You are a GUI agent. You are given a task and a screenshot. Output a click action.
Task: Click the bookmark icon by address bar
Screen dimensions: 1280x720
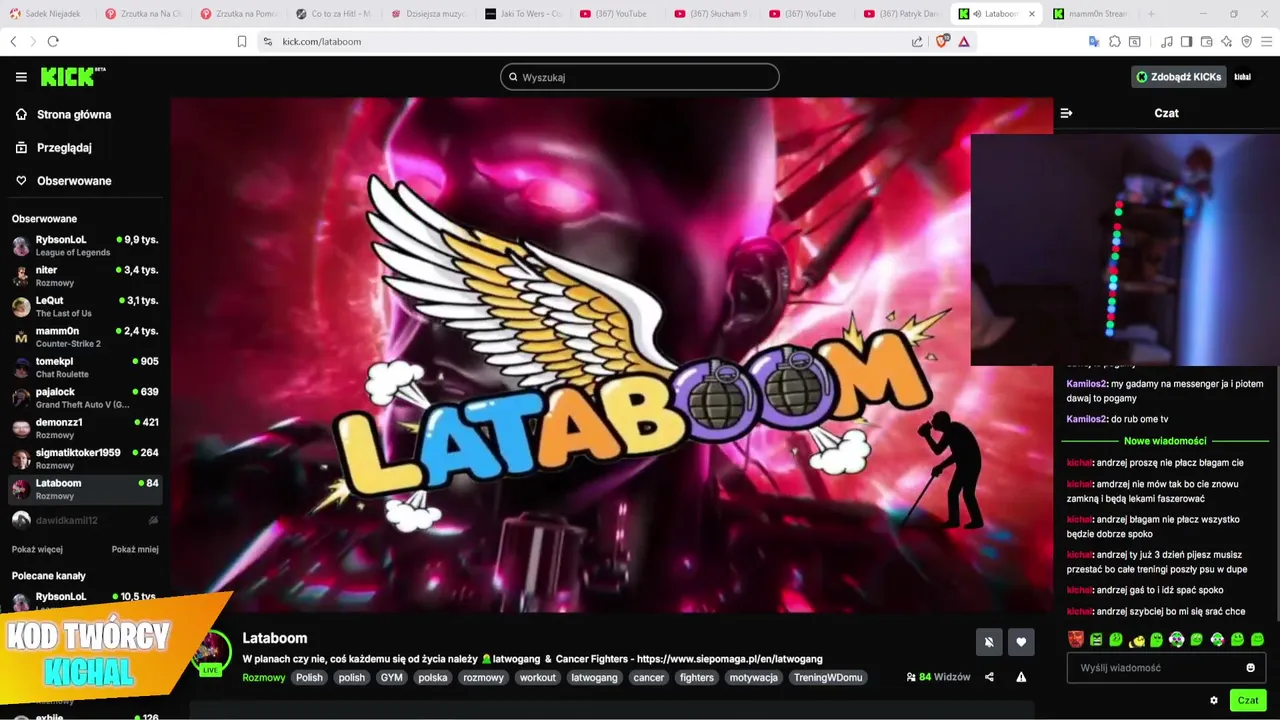coord(241,41)
